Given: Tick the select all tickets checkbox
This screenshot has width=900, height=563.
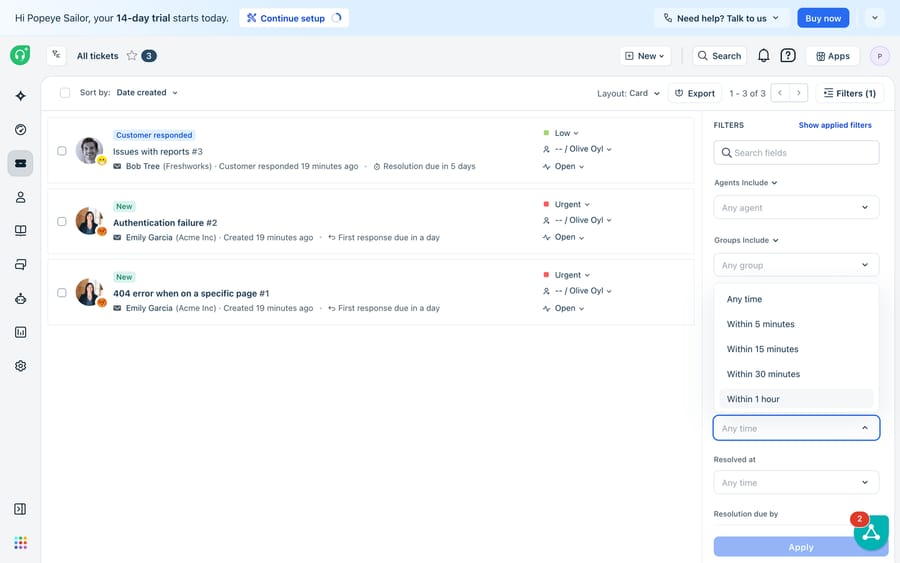Looking at the screenshot, I should [65, 93].
